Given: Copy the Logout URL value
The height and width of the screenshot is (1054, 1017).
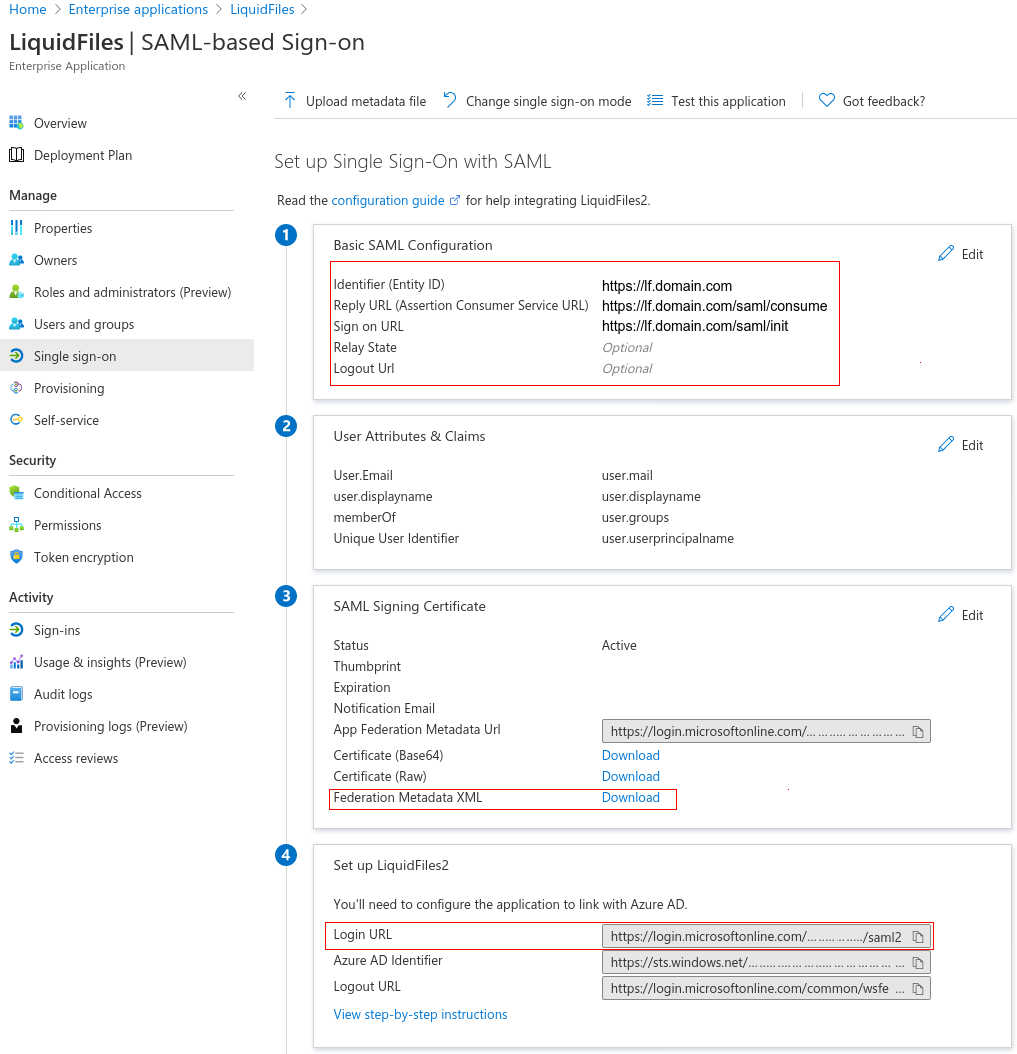Looking at the screenshot, I should point(918,989).
